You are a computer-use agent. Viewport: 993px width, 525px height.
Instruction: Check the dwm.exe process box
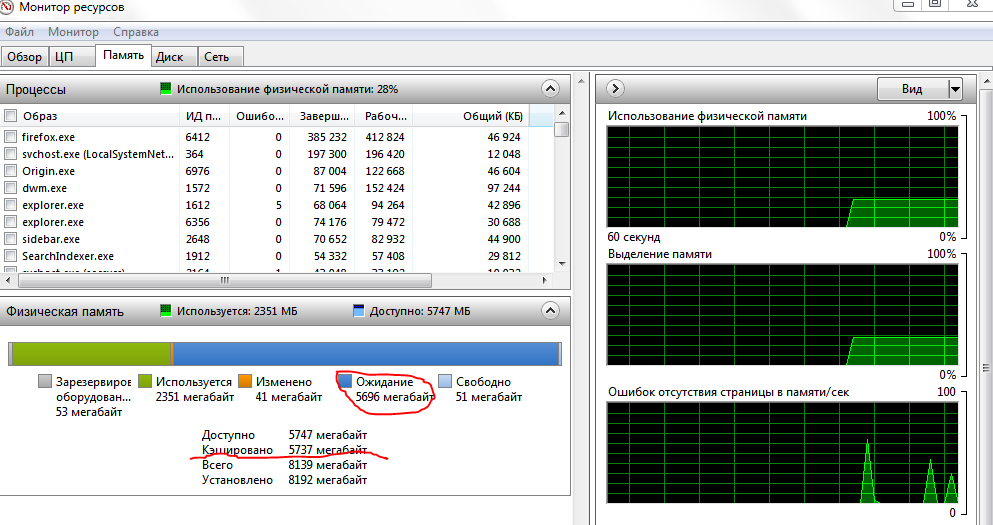pos(10,188)
